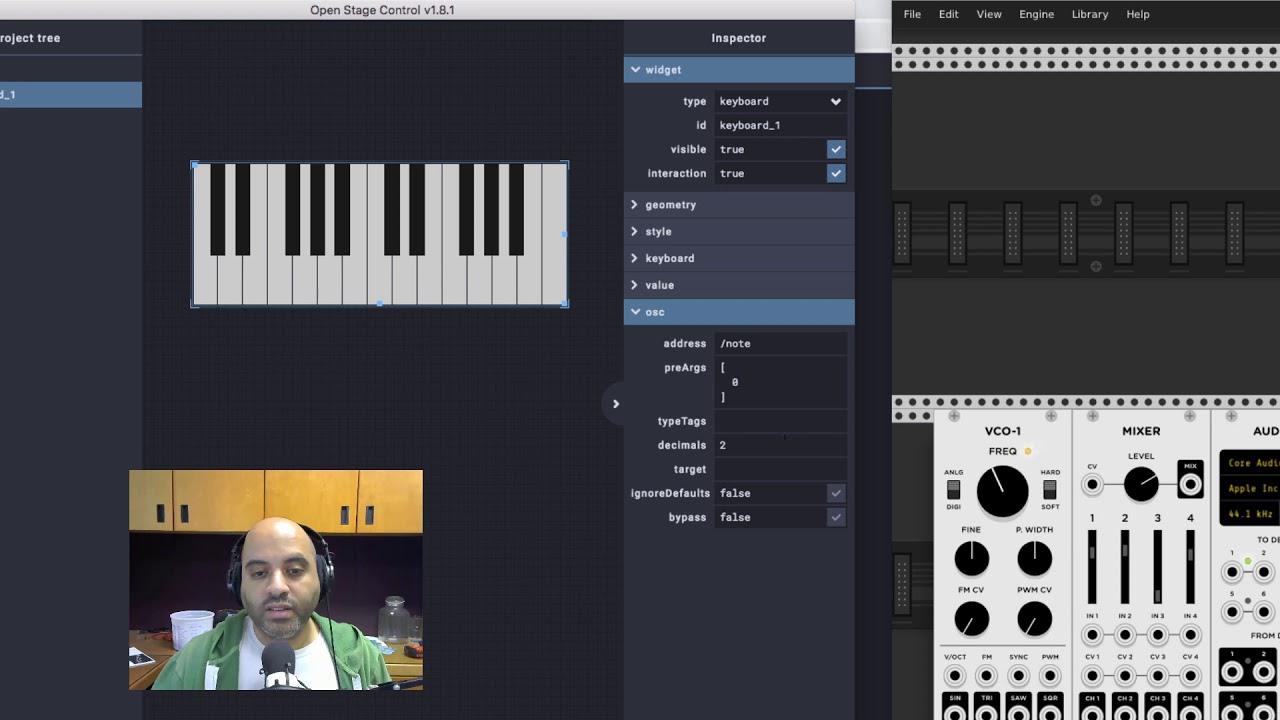Image resolution: width=1280 pixels, height=720 pixels.
Task: Expand the value section
Action: [739, 285]
